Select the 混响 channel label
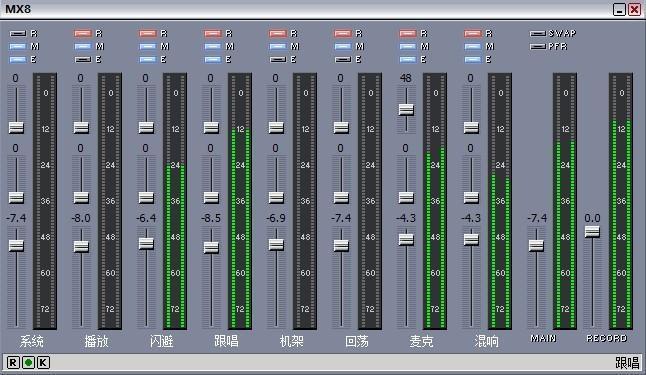This screenshot has width=646, height=375. (x=487, y=341)
